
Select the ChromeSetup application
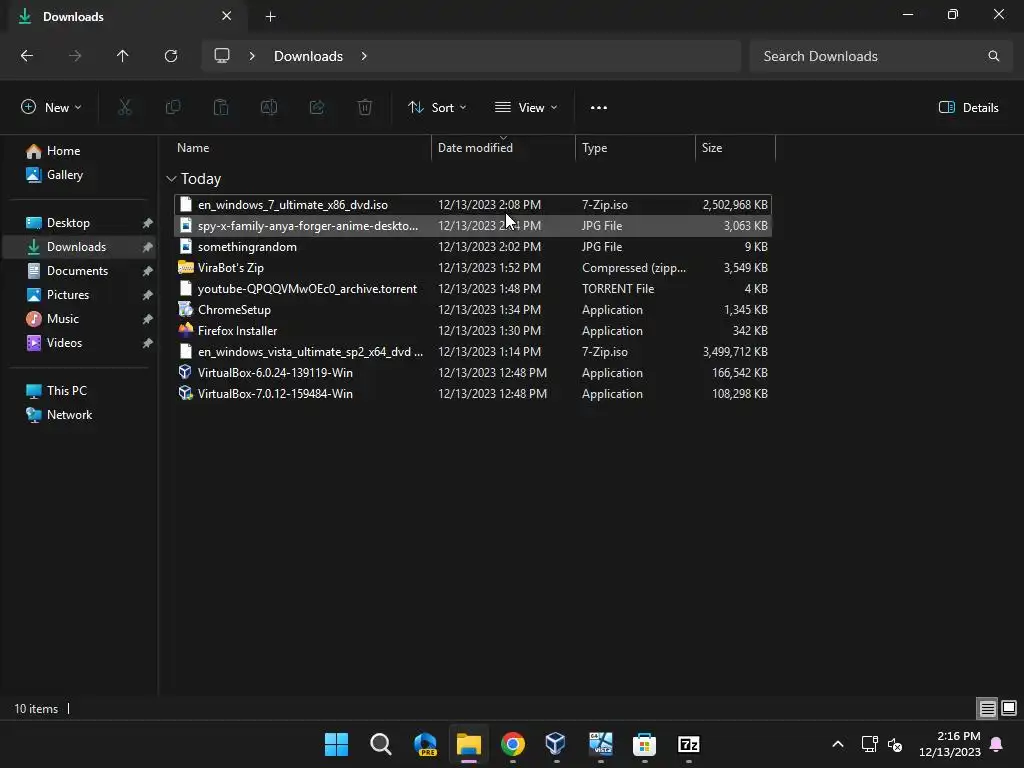click(473, 310)
